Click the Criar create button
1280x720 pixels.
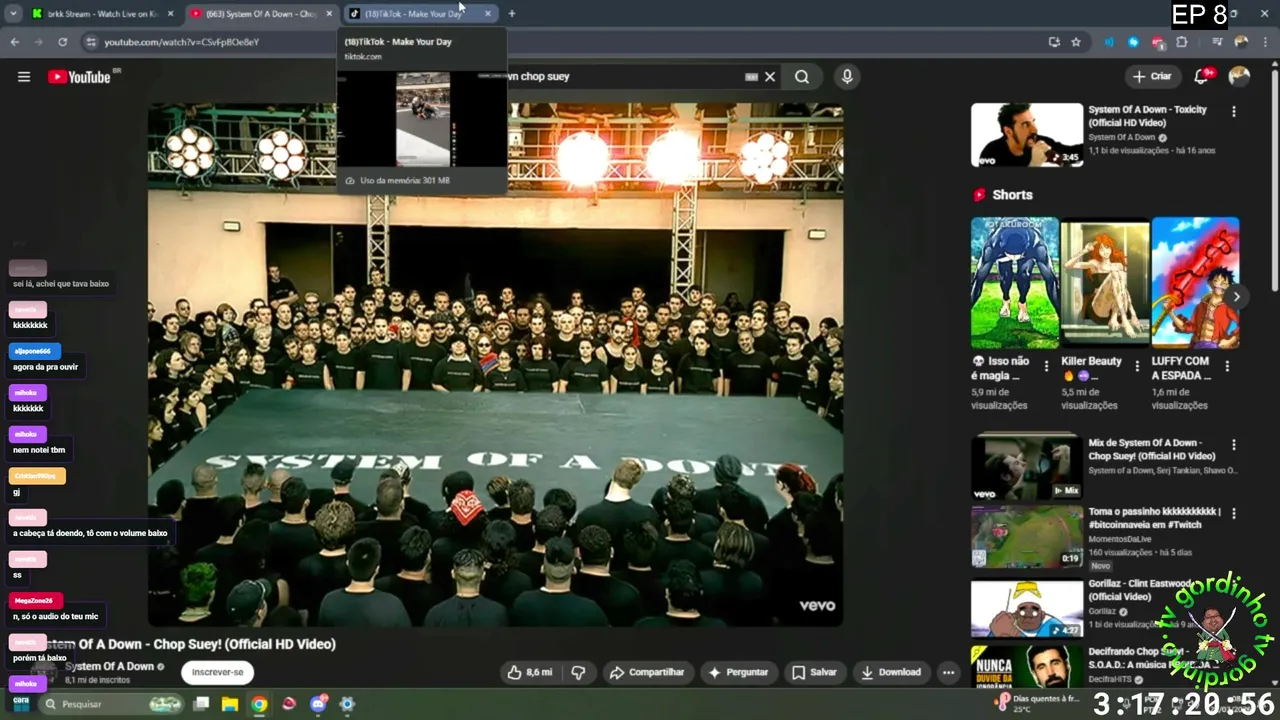click(1151, 76)
